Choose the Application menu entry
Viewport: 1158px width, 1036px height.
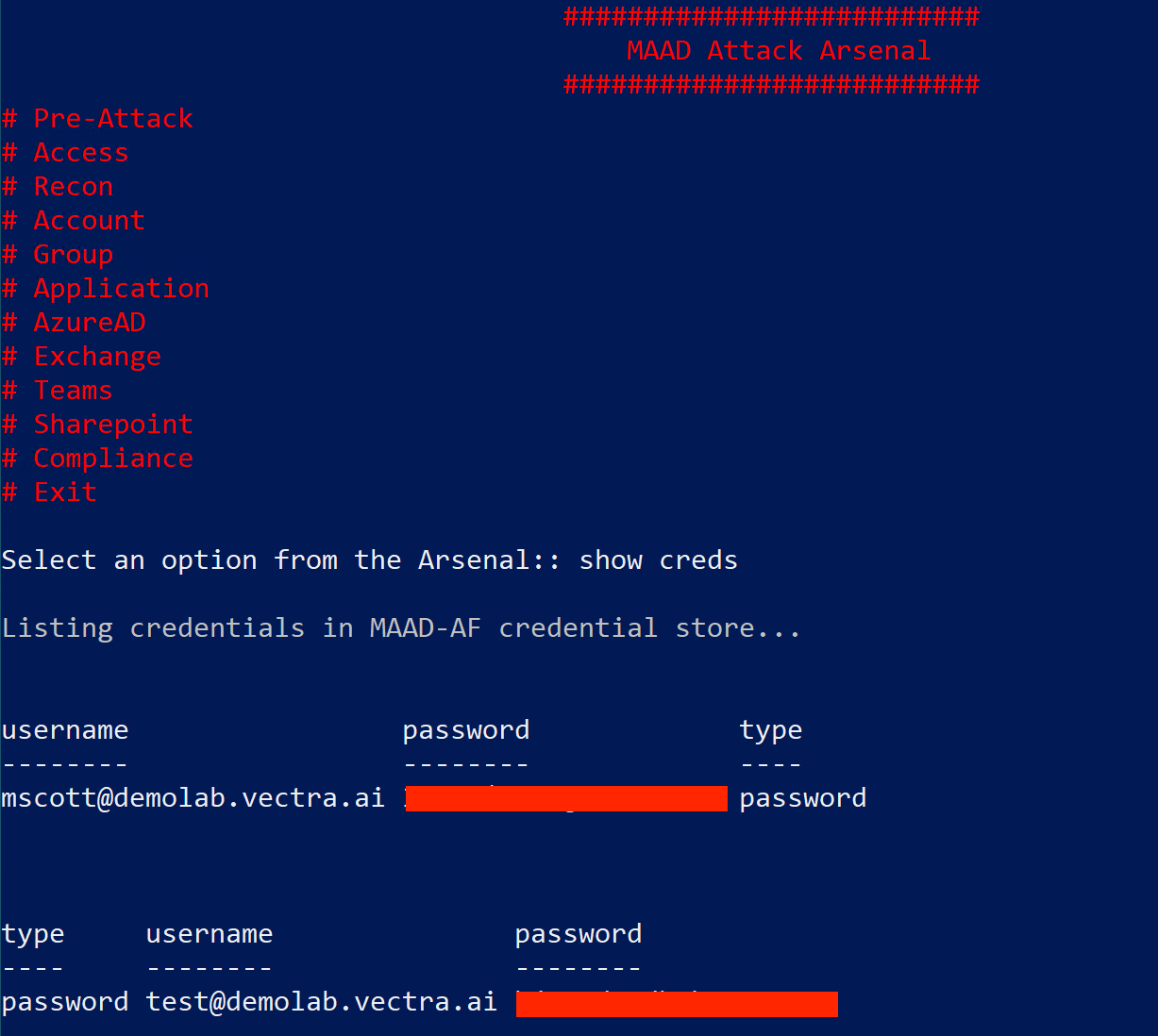pyautogui.click(x=121, y=289)
